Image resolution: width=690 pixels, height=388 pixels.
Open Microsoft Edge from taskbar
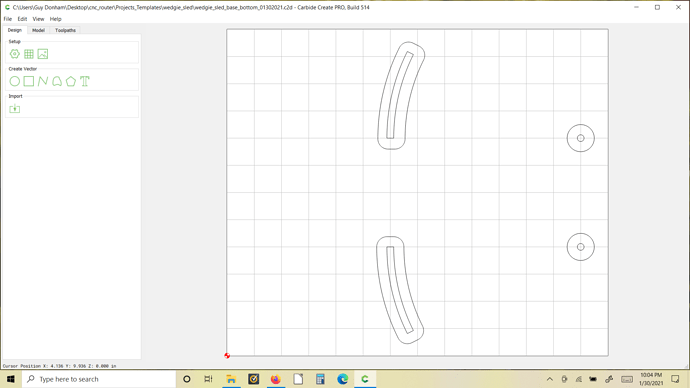click(x=342, y=379)
